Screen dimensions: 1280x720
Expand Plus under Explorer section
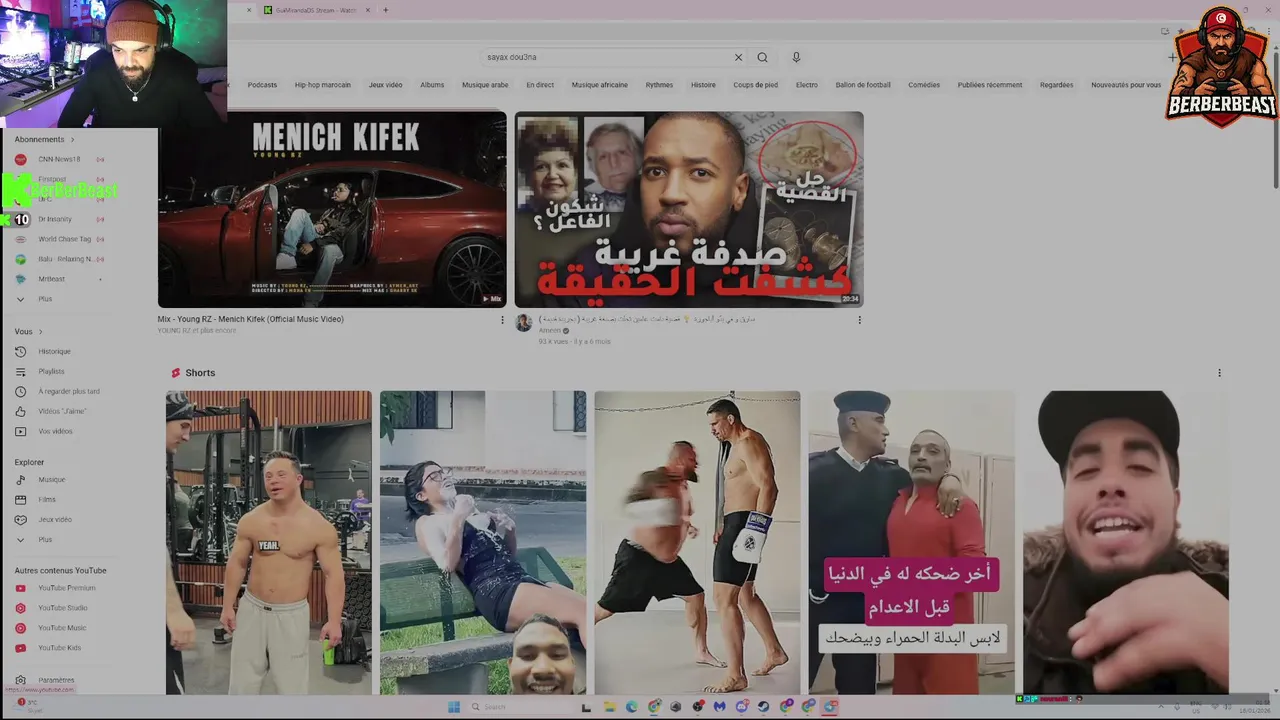(45, 540)
